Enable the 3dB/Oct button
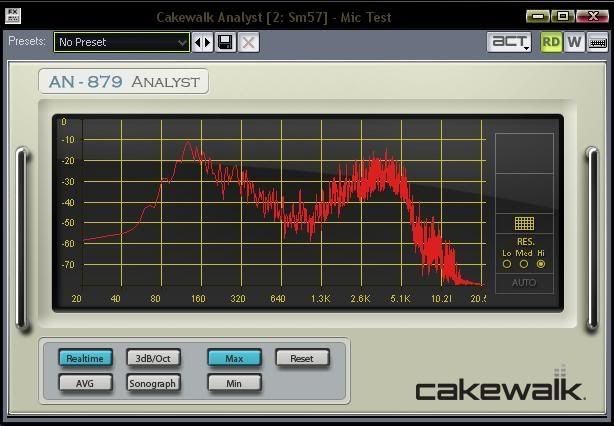This screenshot has height=426, width=614. 153,358
